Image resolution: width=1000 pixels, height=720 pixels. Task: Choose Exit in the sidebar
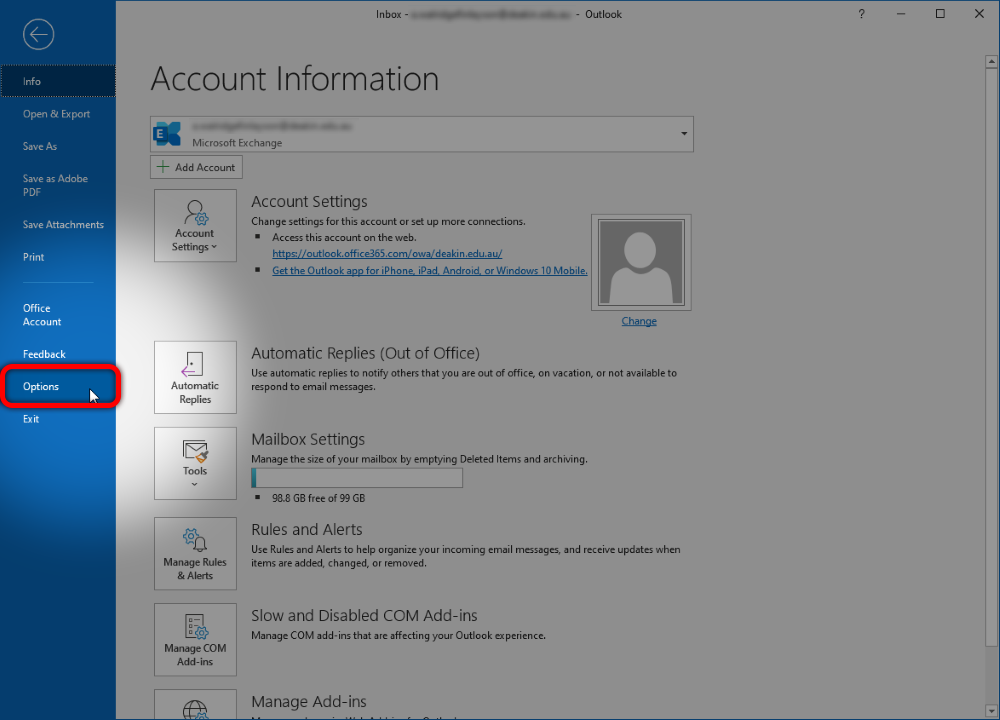click(58, 419)
